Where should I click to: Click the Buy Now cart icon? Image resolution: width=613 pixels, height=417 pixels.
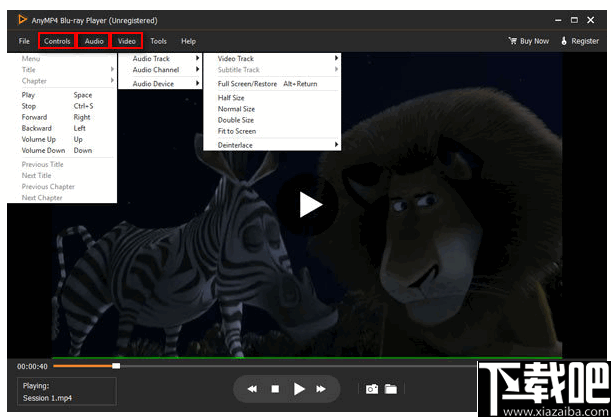tap(513, 41)
